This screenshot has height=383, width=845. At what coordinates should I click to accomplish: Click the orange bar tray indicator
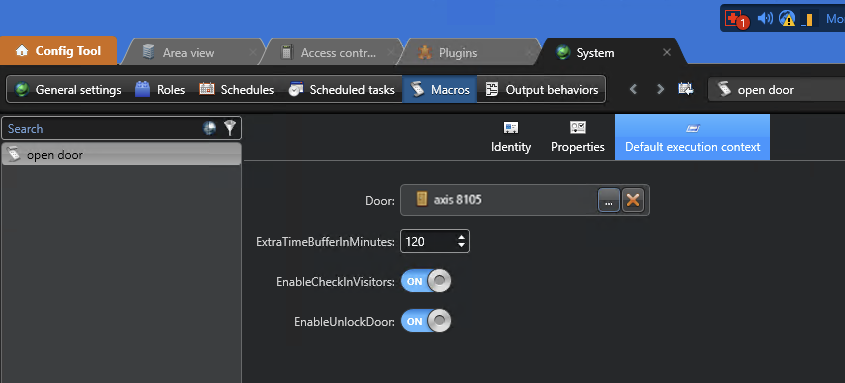tap(807, 19)
